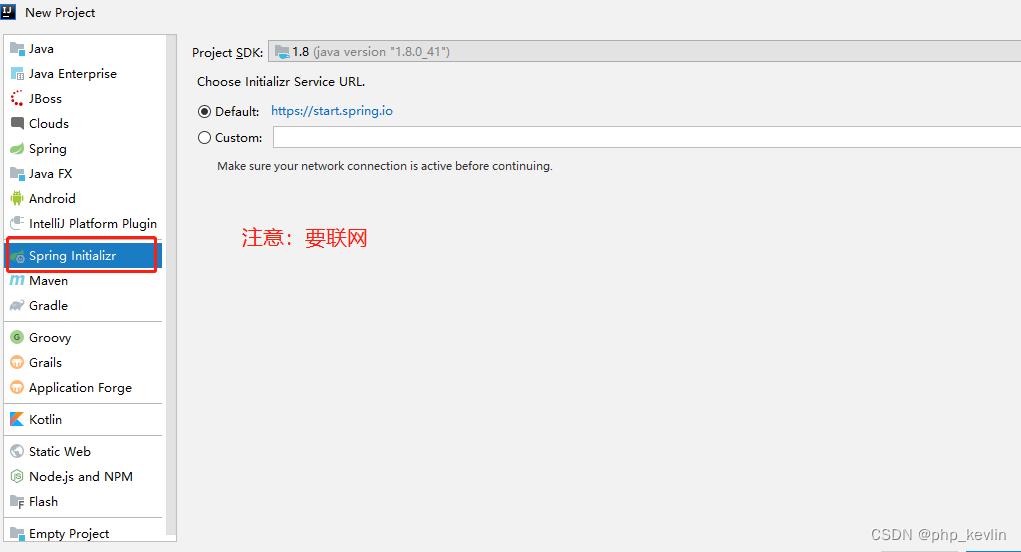1021x552 pixels.
Task: Select 'Static Web' project type
Action: click(83, 451)
